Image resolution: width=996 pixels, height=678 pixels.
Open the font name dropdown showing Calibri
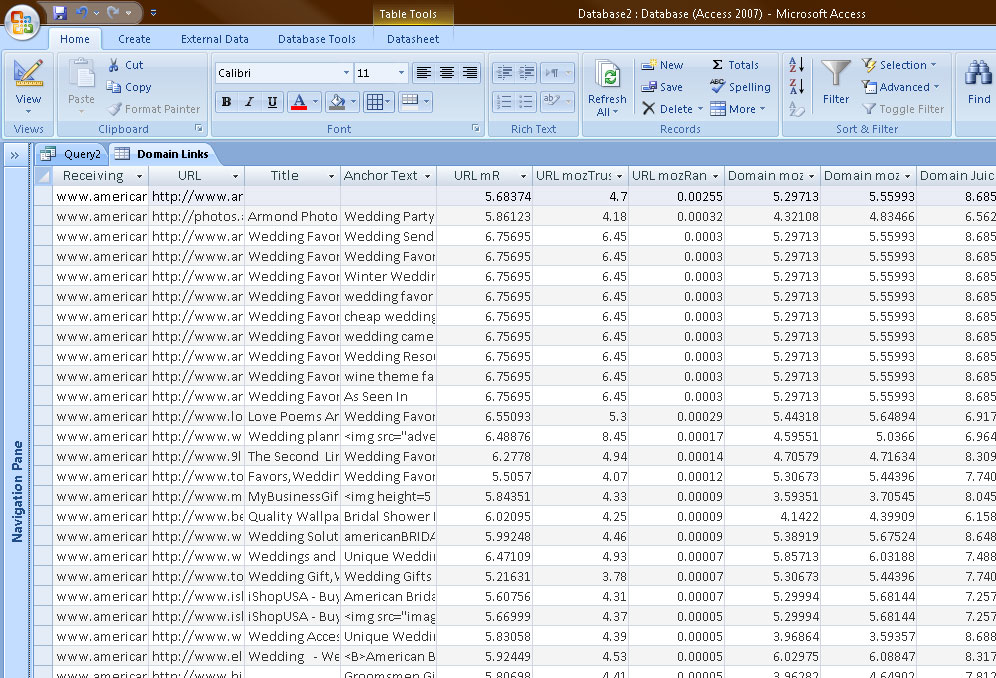tap(346, 73)
